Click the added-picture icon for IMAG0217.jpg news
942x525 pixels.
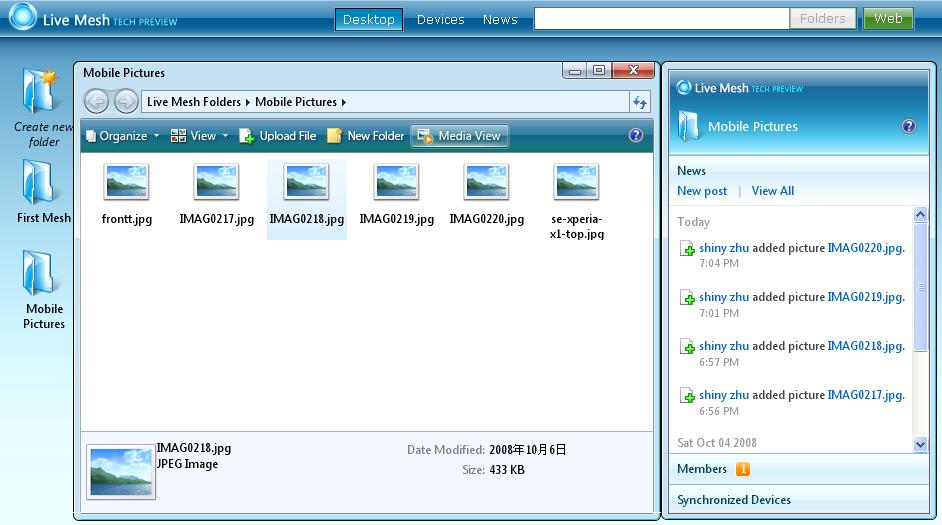click(x=687, y=395)
